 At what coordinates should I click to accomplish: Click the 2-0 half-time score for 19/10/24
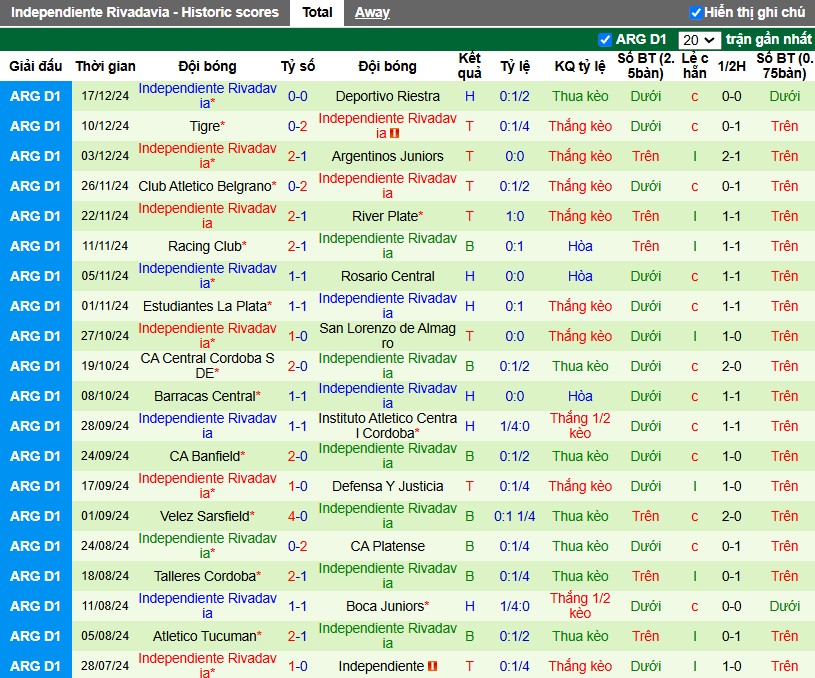[731, 366]
